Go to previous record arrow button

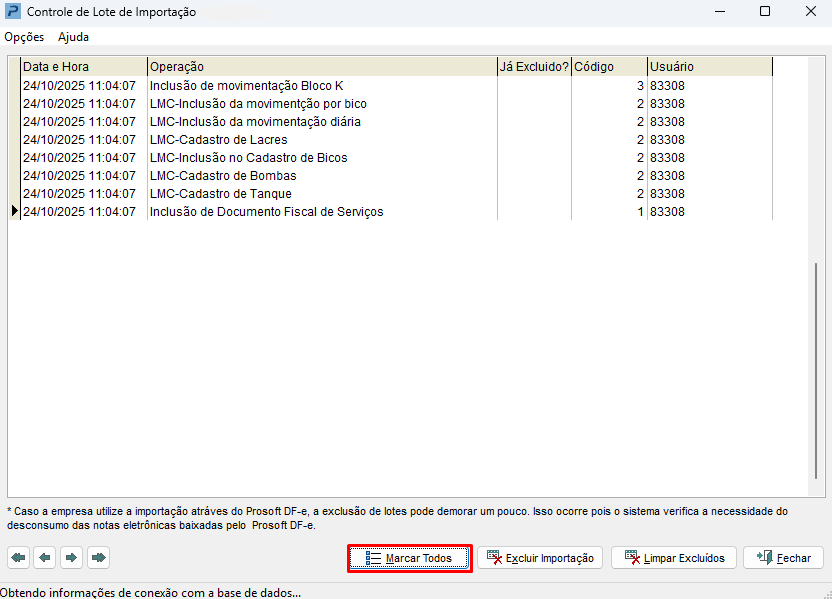[45, 558]
